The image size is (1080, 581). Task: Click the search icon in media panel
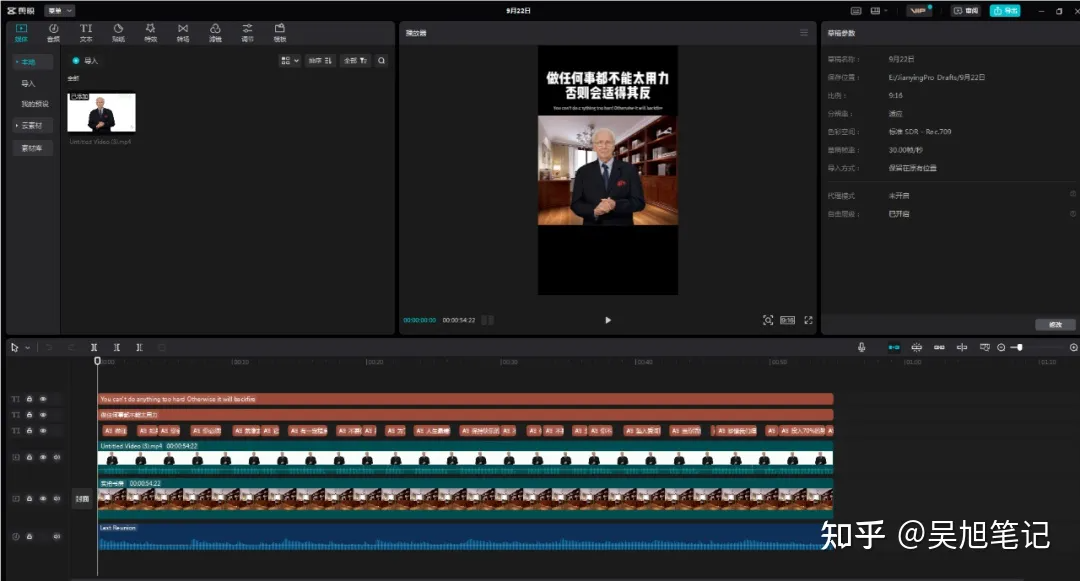[381, 61]
